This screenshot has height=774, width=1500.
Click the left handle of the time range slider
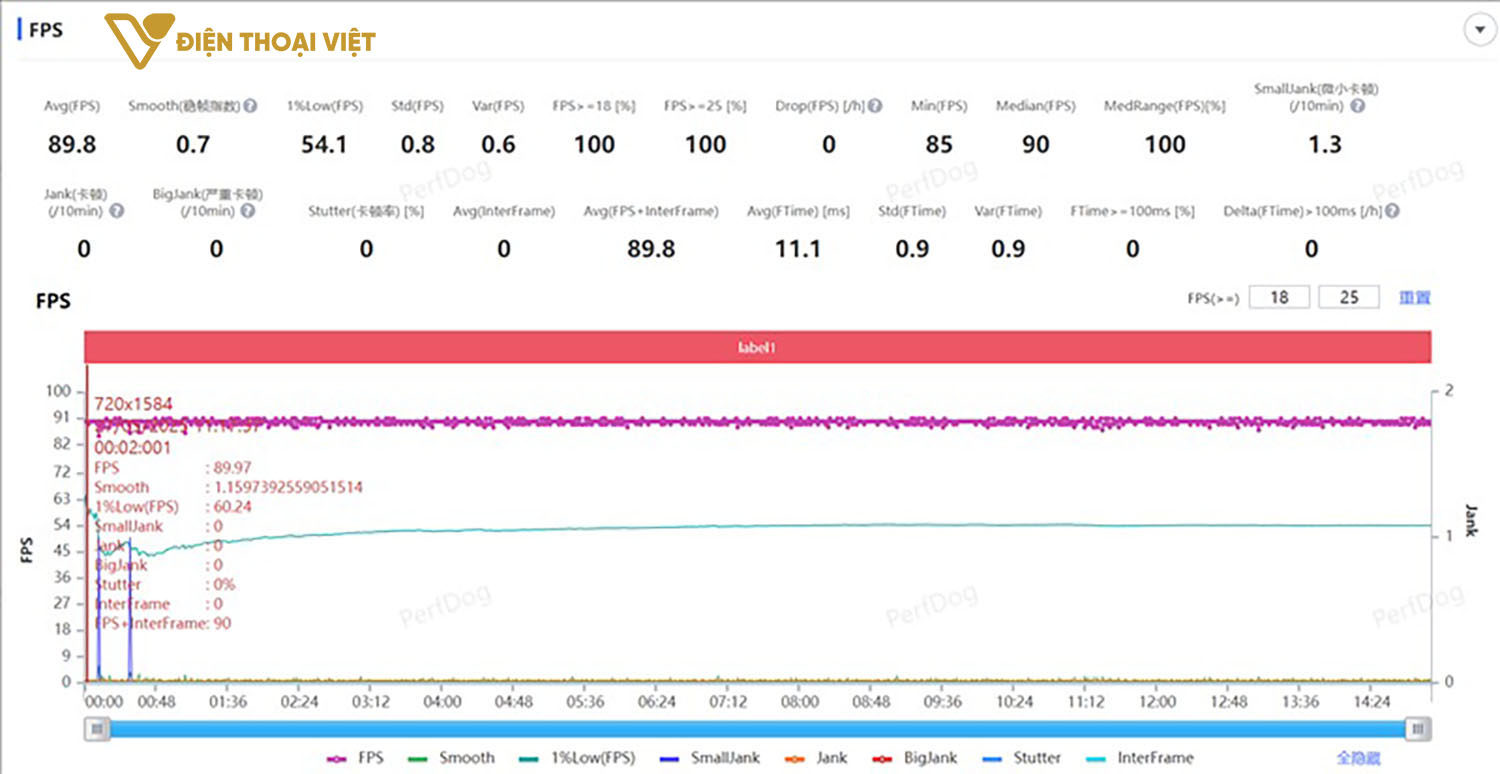97,729
